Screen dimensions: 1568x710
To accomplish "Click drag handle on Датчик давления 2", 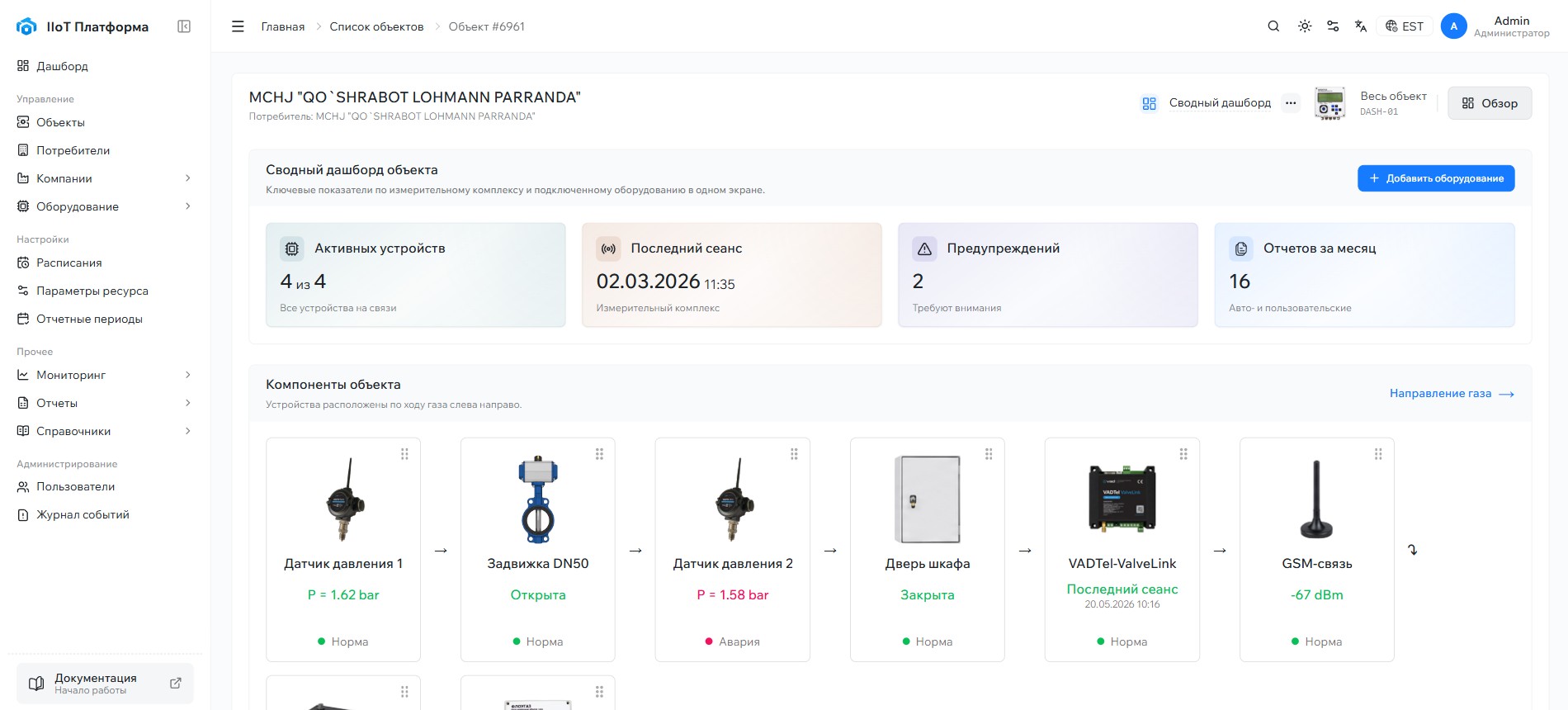I will pyautogui.click(x=794, y=454).
